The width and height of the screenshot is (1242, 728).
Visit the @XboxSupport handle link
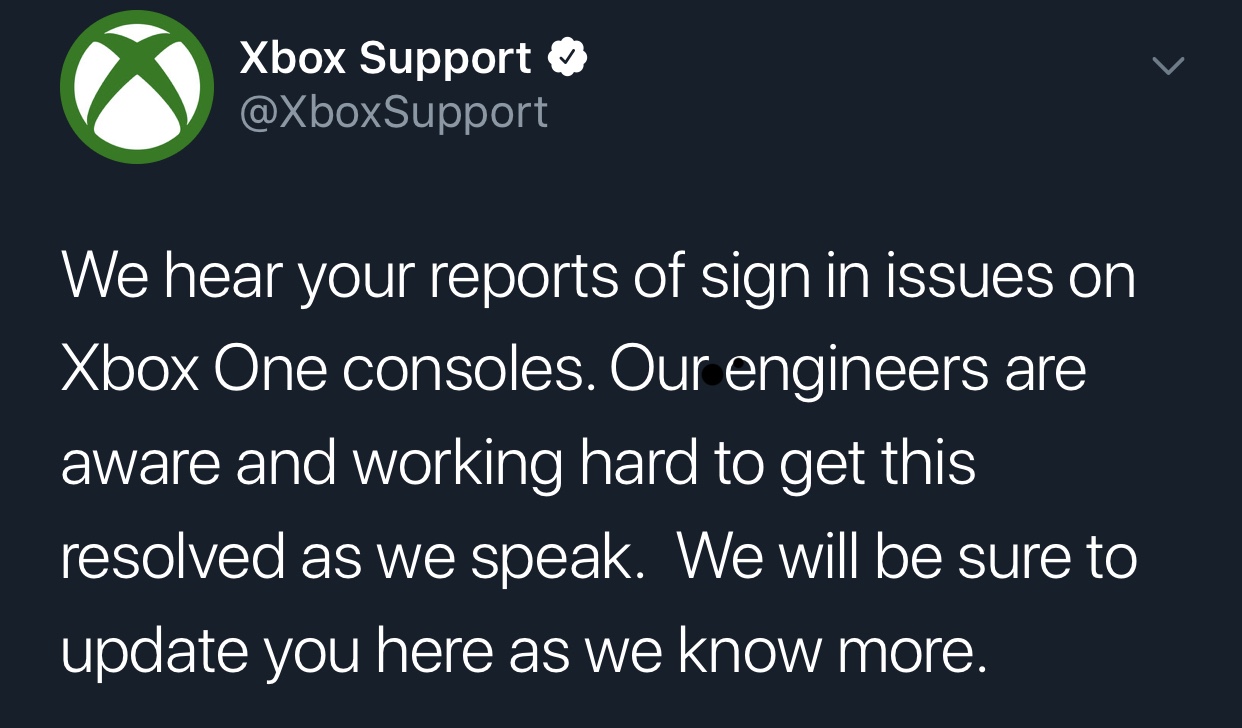393,112
